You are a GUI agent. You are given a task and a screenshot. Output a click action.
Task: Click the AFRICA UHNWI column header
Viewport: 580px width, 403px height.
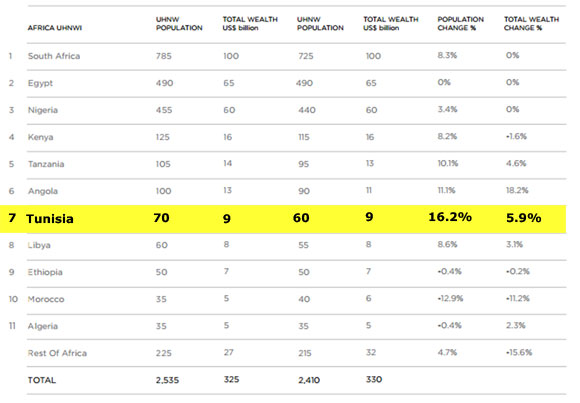pyautogui.click(x=55, y=28)
